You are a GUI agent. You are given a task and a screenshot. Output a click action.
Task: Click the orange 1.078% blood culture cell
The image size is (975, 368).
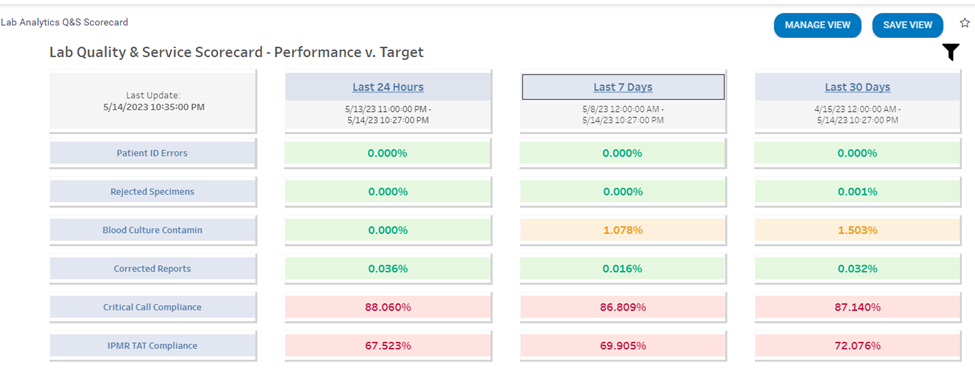(x=623, y=230)
